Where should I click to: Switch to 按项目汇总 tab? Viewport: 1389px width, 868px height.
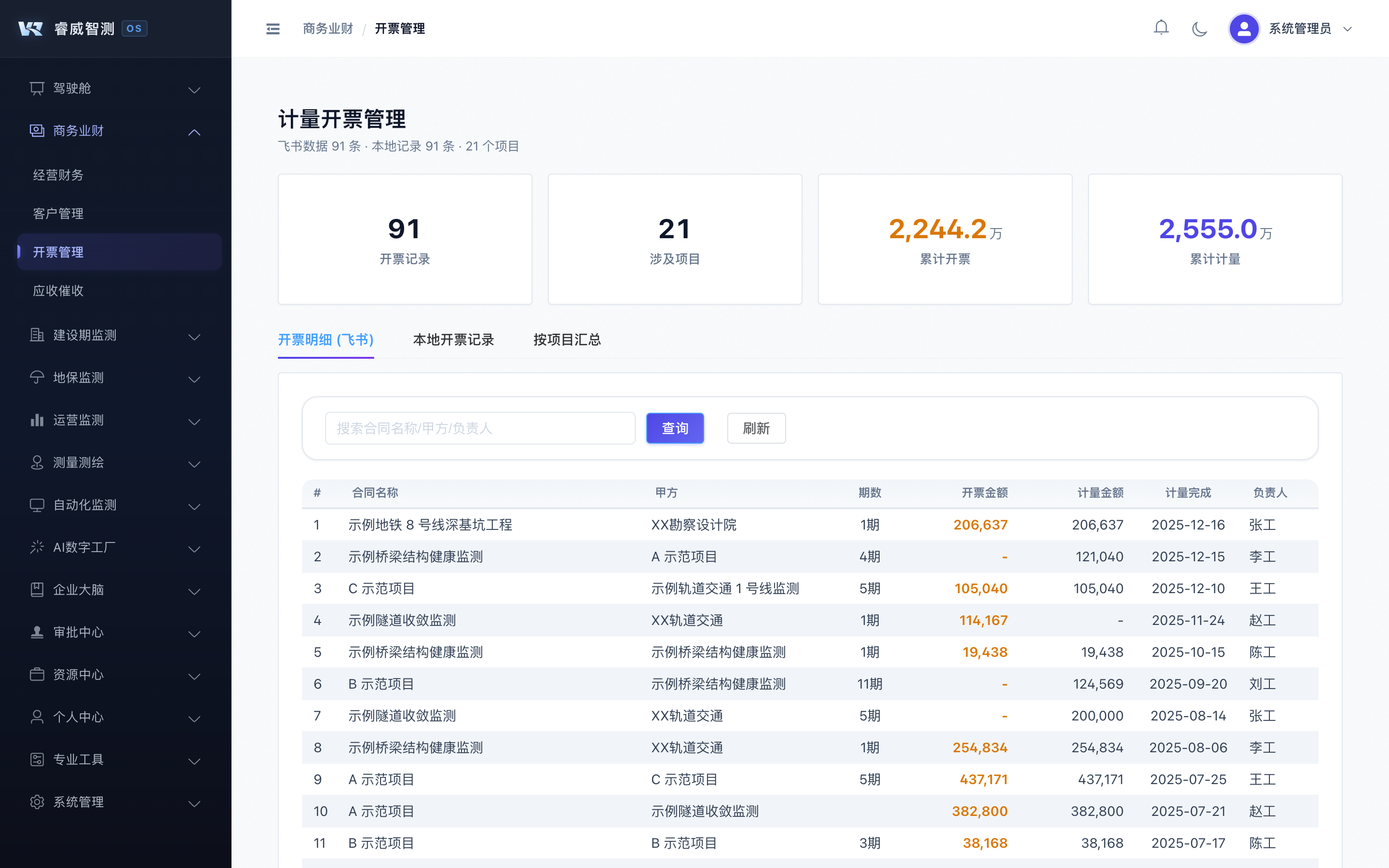tap(567, 340)
